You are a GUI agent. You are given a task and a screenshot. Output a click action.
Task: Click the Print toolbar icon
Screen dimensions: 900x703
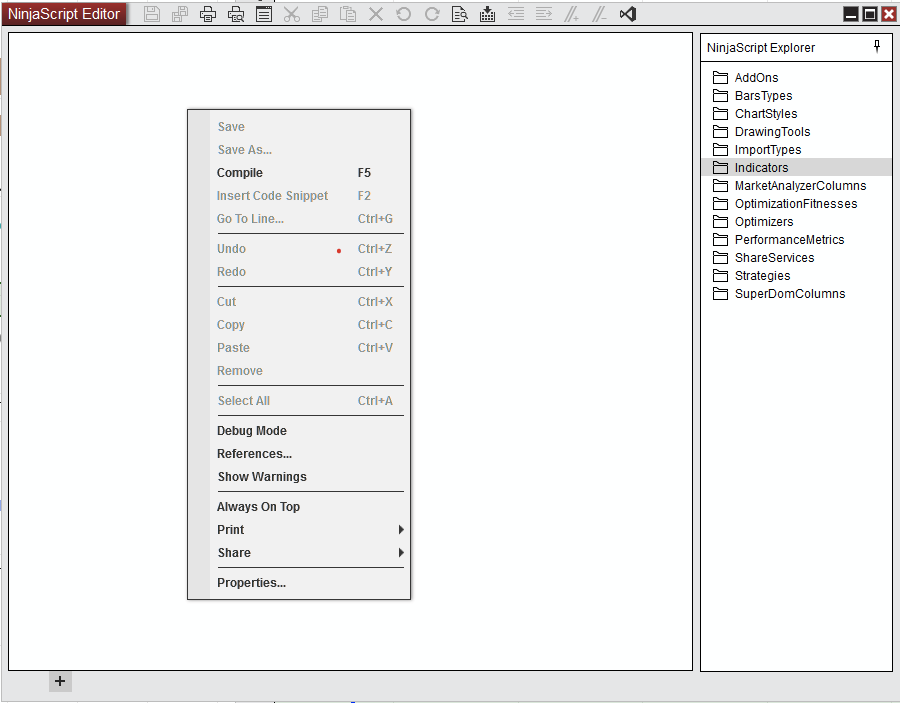[x=208, y=14]
